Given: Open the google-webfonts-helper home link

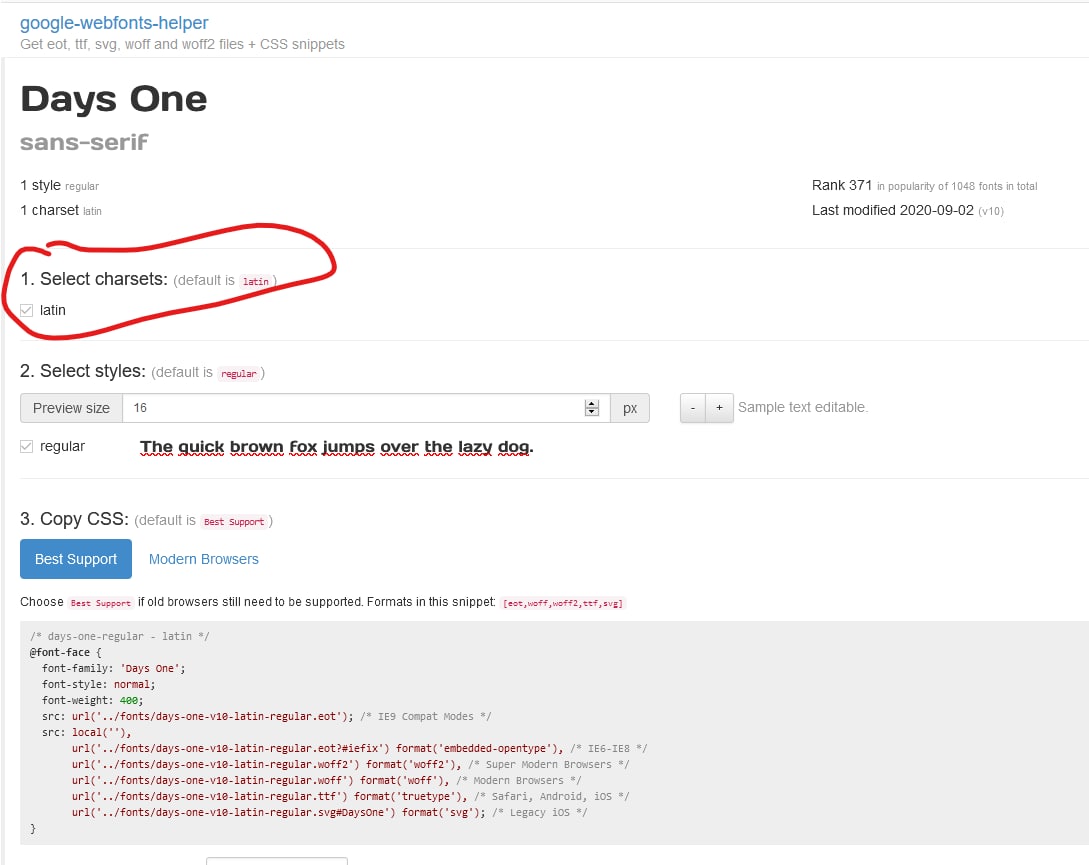Looking at the screenshot, I should (x=114, y=23).
